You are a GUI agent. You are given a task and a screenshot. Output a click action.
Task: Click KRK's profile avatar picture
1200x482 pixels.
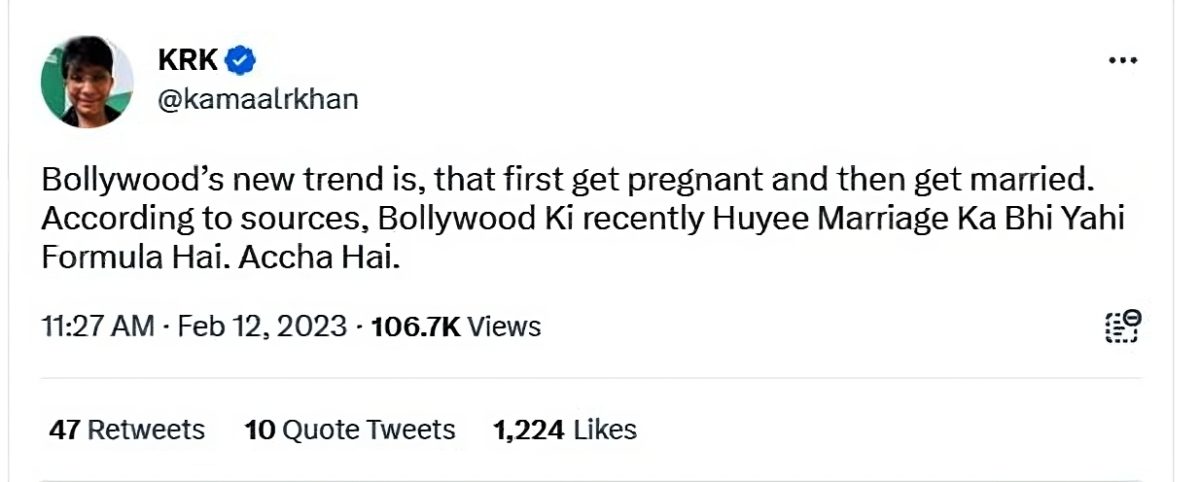click(x=87, y=80)
